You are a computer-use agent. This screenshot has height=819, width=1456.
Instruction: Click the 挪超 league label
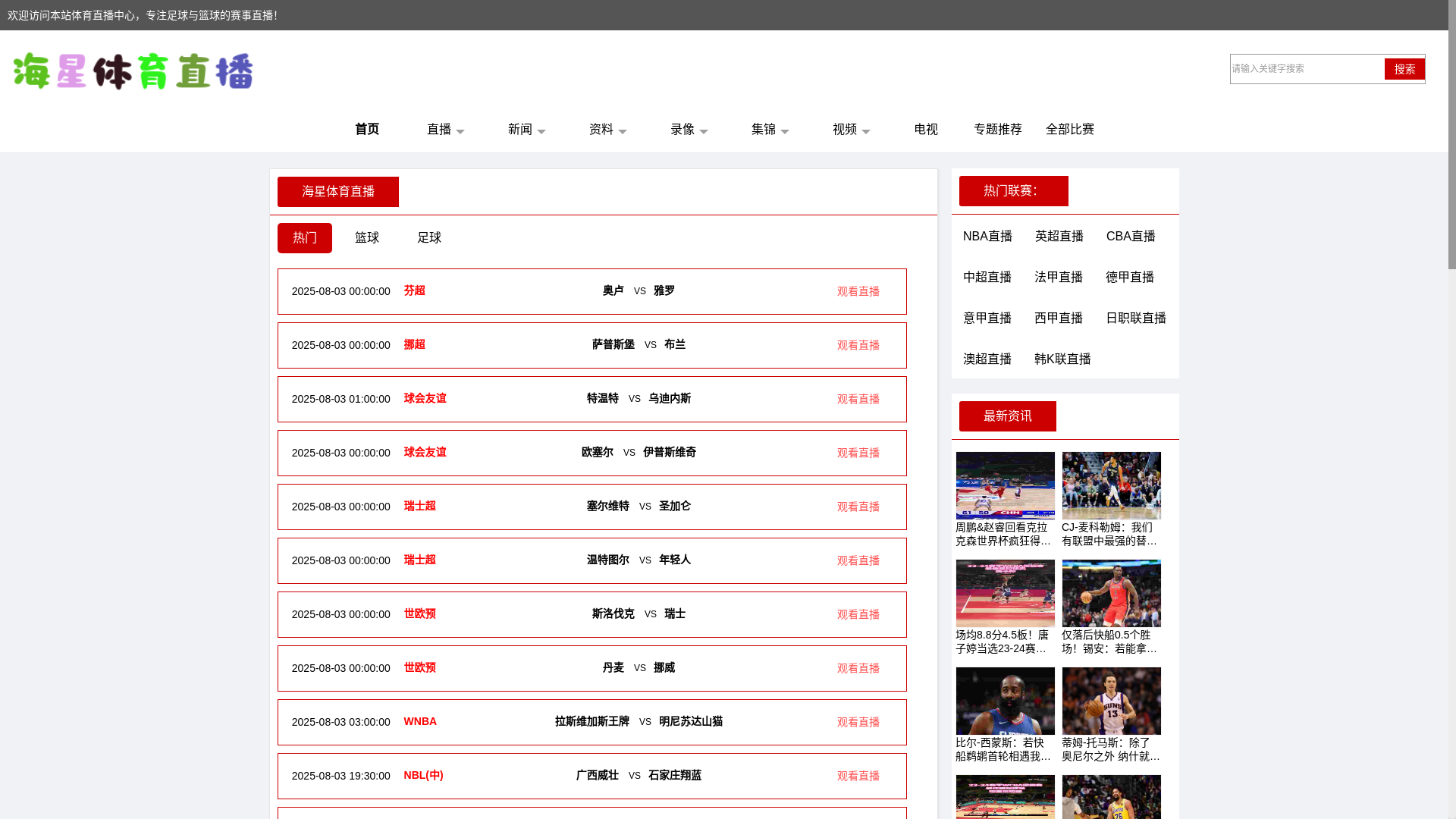415,345
